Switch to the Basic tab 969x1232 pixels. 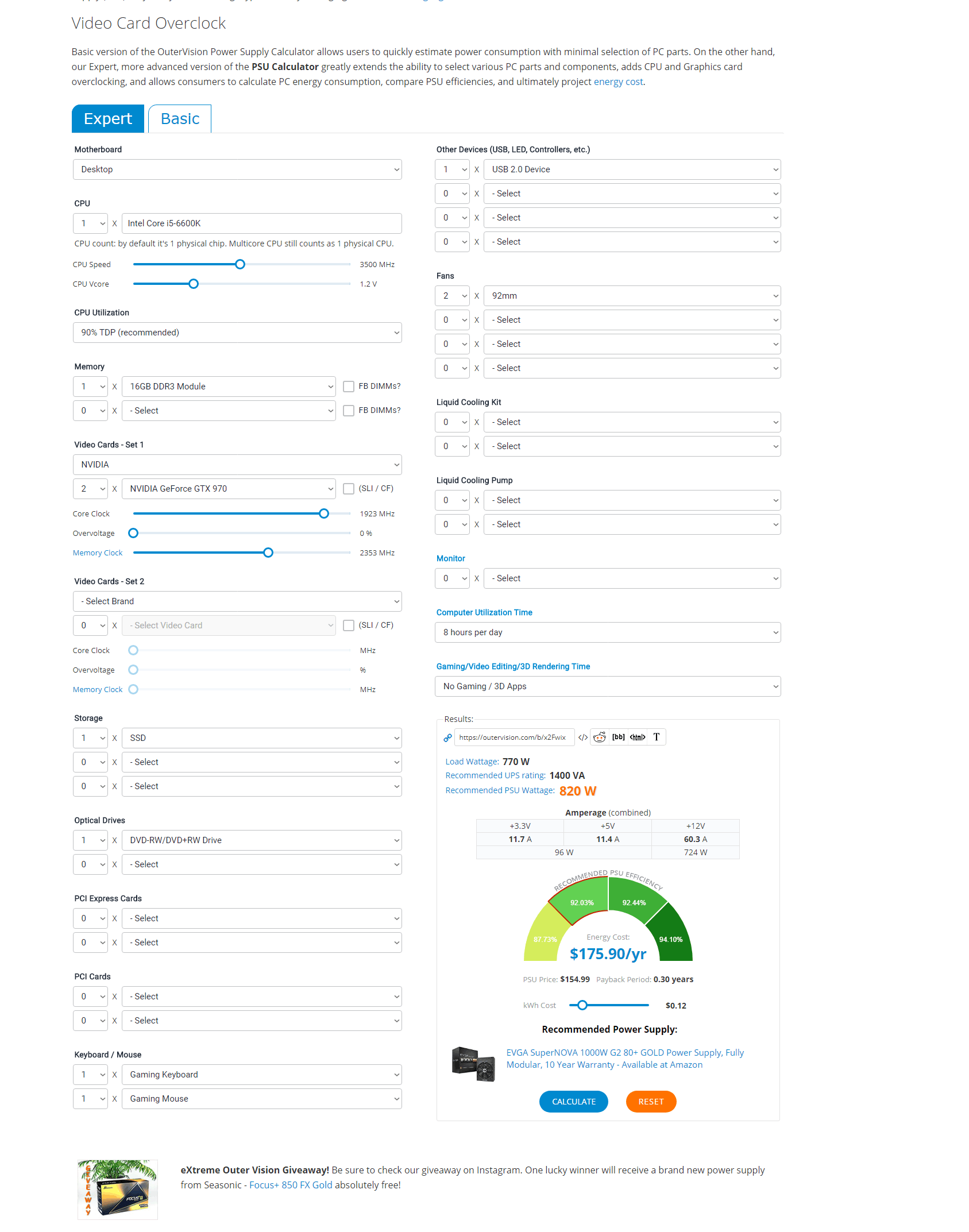[x=180, y=119]
